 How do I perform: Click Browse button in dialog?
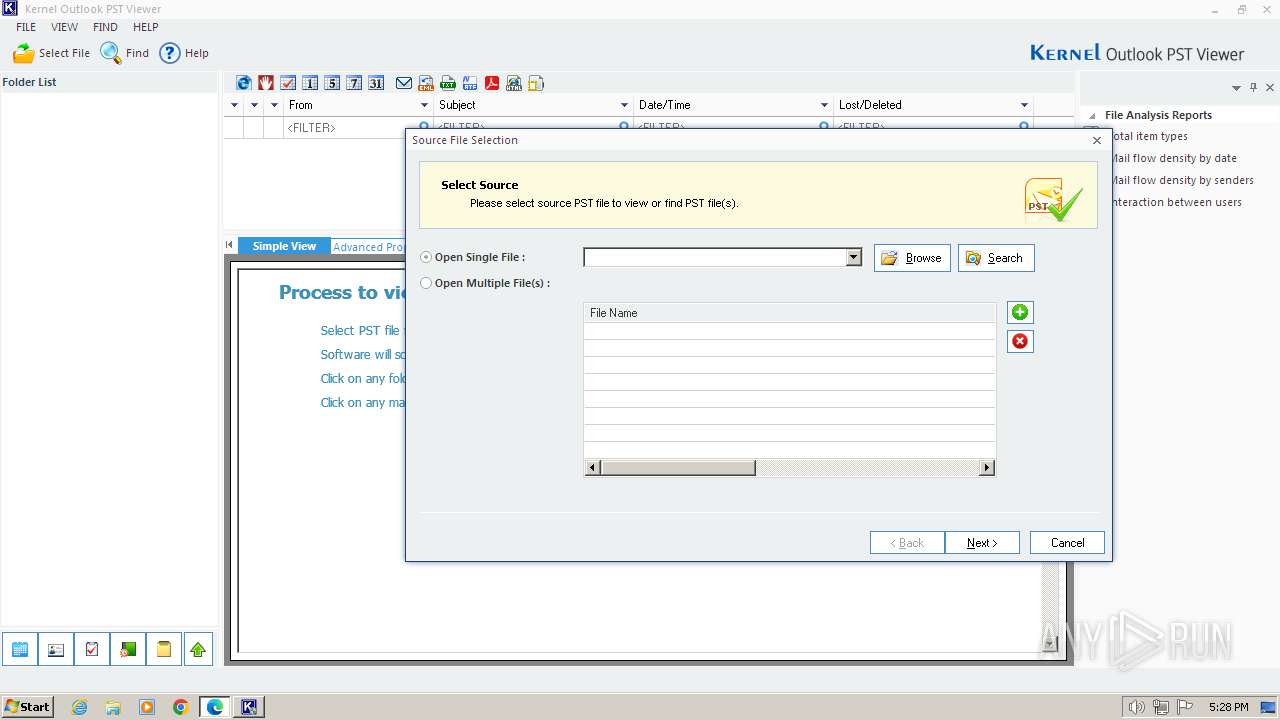point(912,258)
